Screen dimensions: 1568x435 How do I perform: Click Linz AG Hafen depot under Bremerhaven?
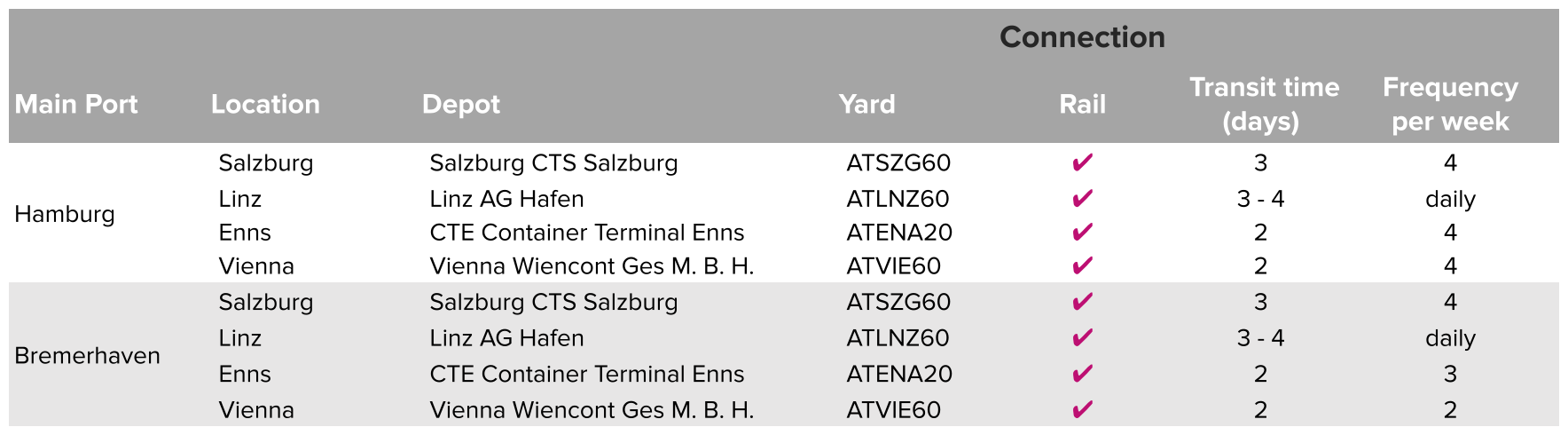pyautogui.click(x=506, y=338)
